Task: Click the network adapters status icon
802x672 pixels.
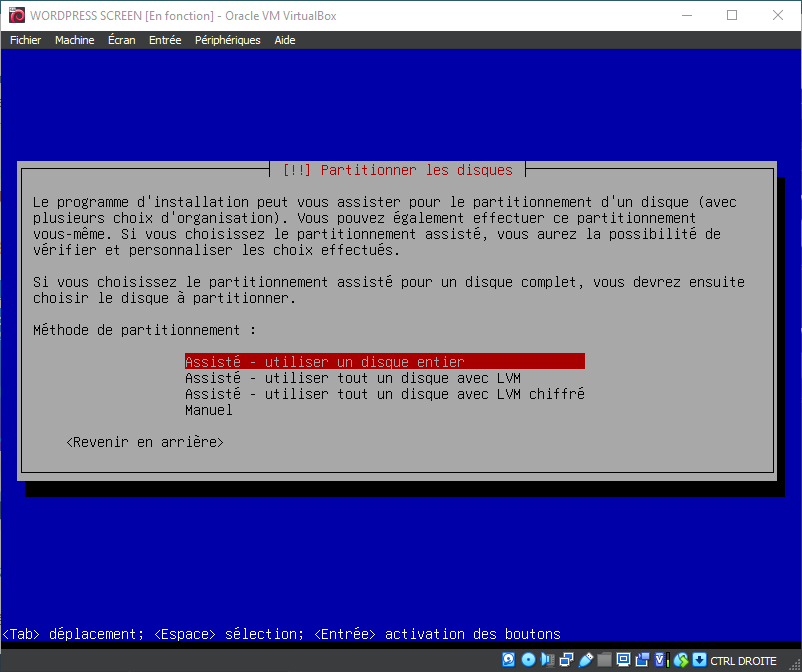Action: tap(566, 660)
